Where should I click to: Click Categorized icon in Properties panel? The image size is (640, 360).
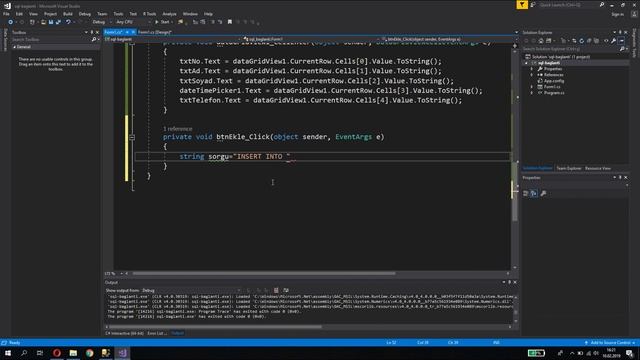click(x=526, y=193)
